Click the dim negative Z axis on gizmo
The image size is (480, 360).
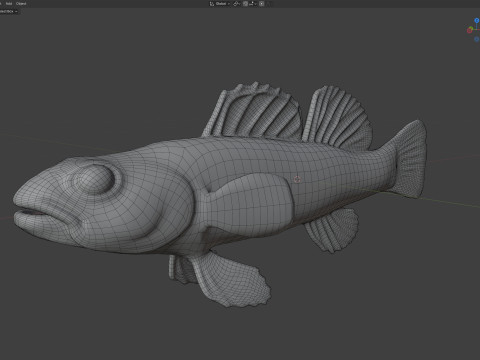(x=477, y=39)
